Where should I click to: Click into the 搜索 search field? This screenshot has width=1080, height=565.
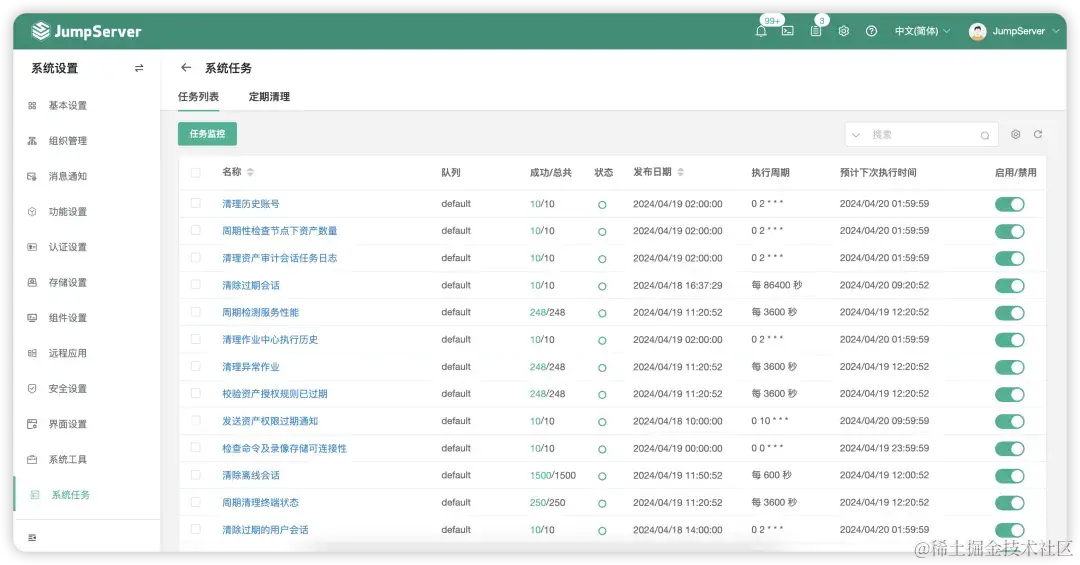click(x=923, y=135)
